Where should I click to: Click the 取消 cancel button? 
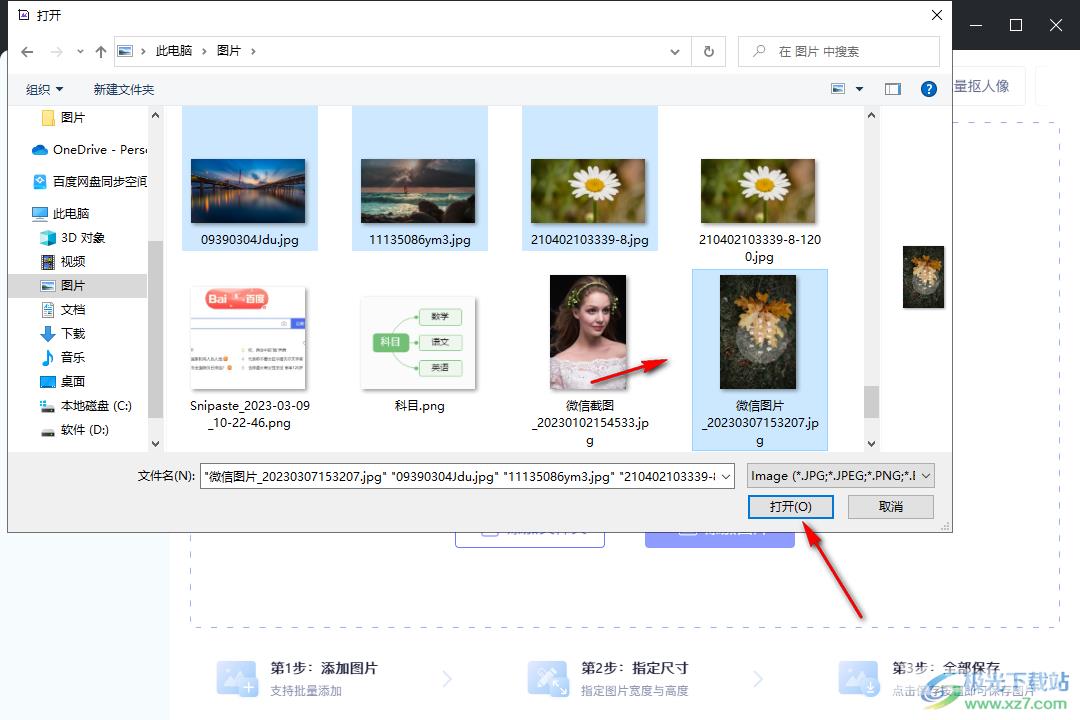click(891, 506)
